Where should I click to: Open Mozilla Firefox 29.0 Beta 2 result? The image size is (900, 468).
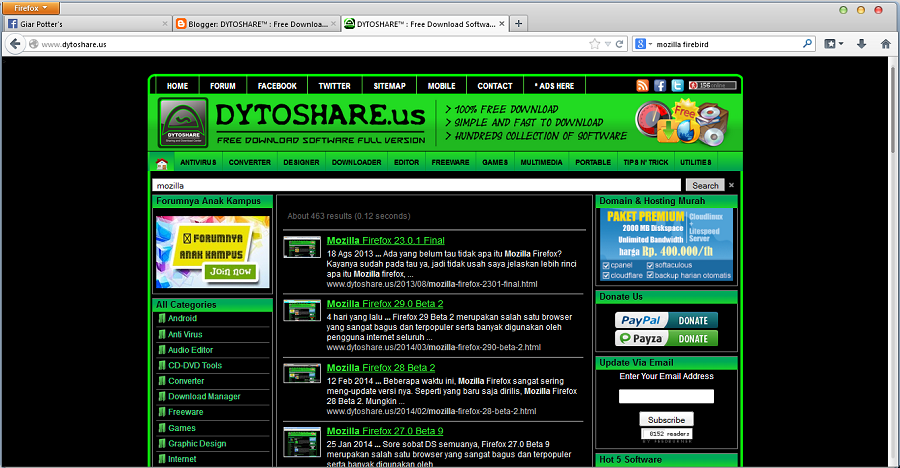click(385, 304)
